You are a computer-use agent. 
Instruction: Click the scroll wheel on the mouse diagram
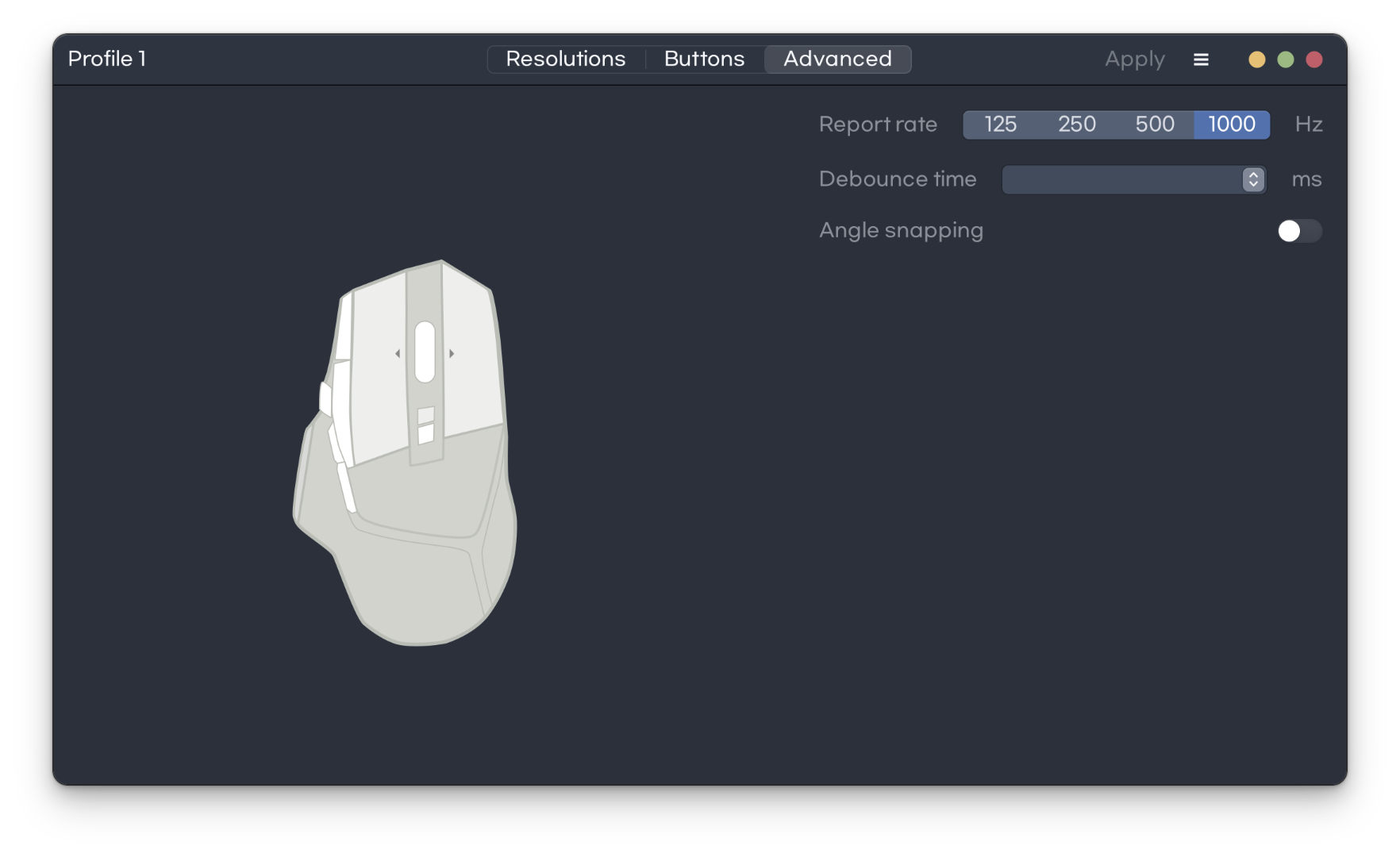[x=425, y=352]
